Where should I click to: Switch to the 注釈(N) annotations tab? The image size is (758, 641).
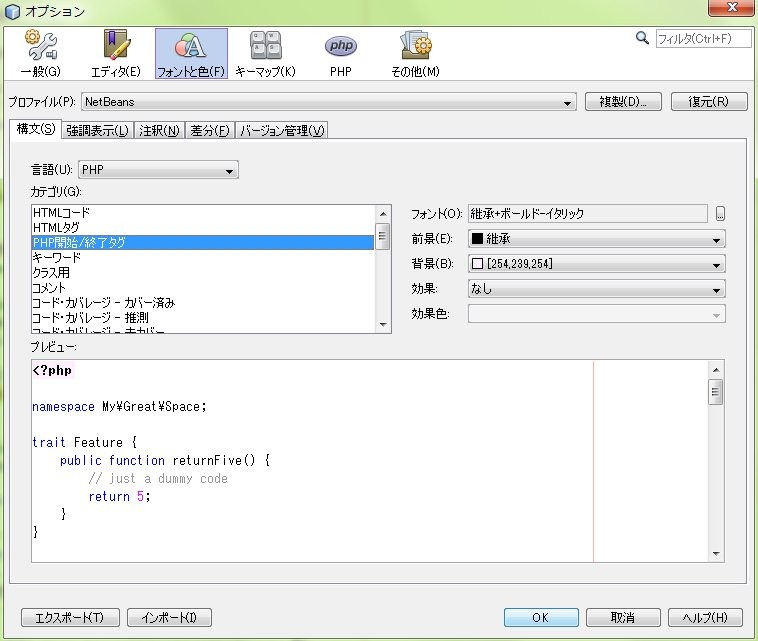(x=159, y=131)
